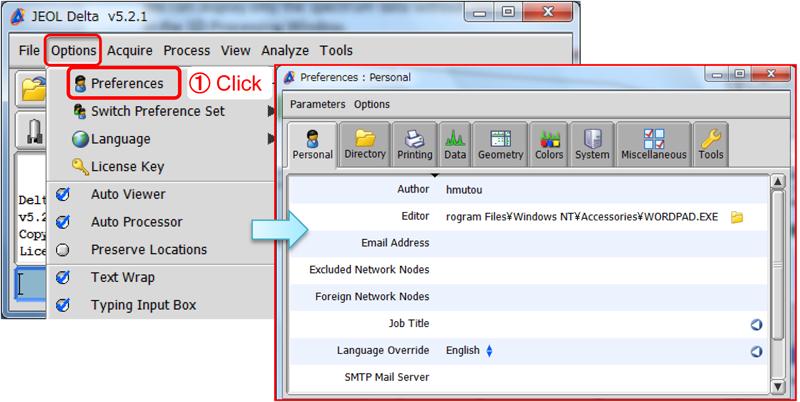Select the Personal tab
The height and width of the screenshot is (402, 800).
tap(312, 145)
